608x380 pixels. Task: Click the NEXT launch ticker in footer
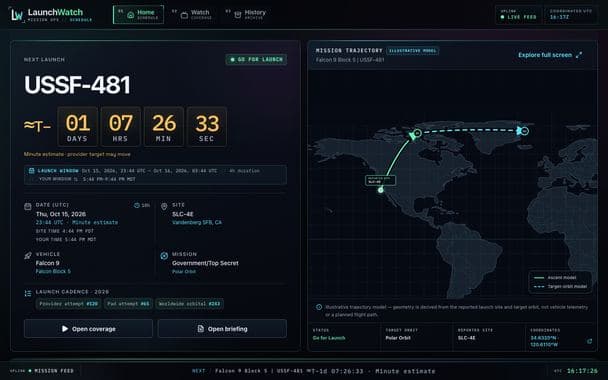pos(313,371)
